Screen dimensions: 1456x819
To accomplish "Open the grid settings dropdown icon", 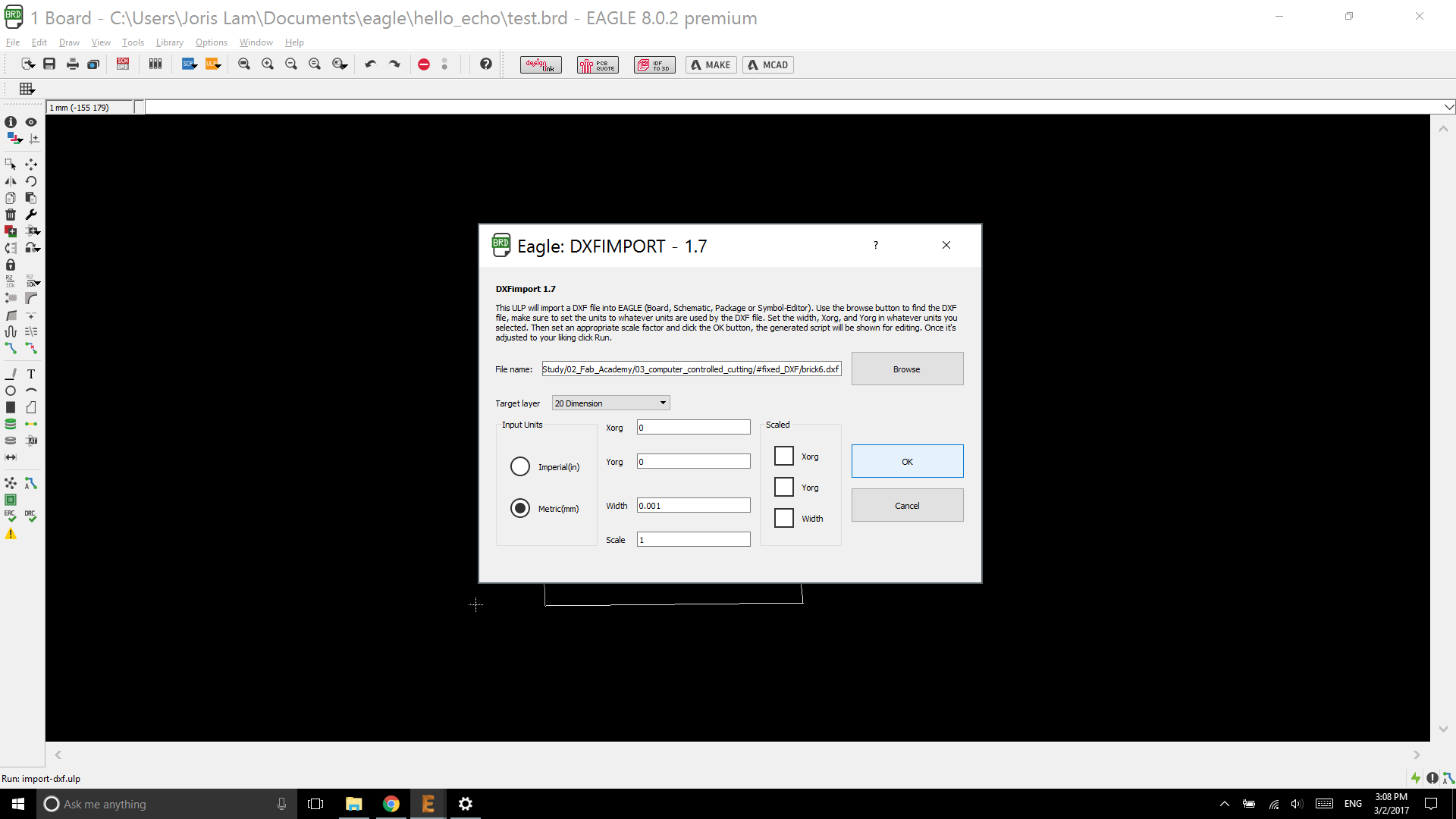I will click(x=27, y=89).
